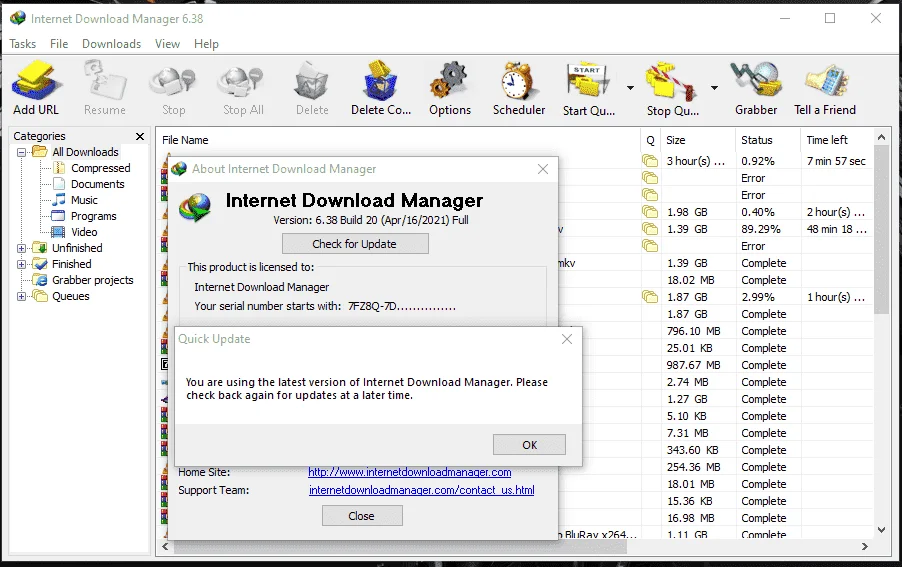This screenshot has height=567, width=902.
Task: Click the queue icon in the 2.99% row
Action: pos(649,297)
